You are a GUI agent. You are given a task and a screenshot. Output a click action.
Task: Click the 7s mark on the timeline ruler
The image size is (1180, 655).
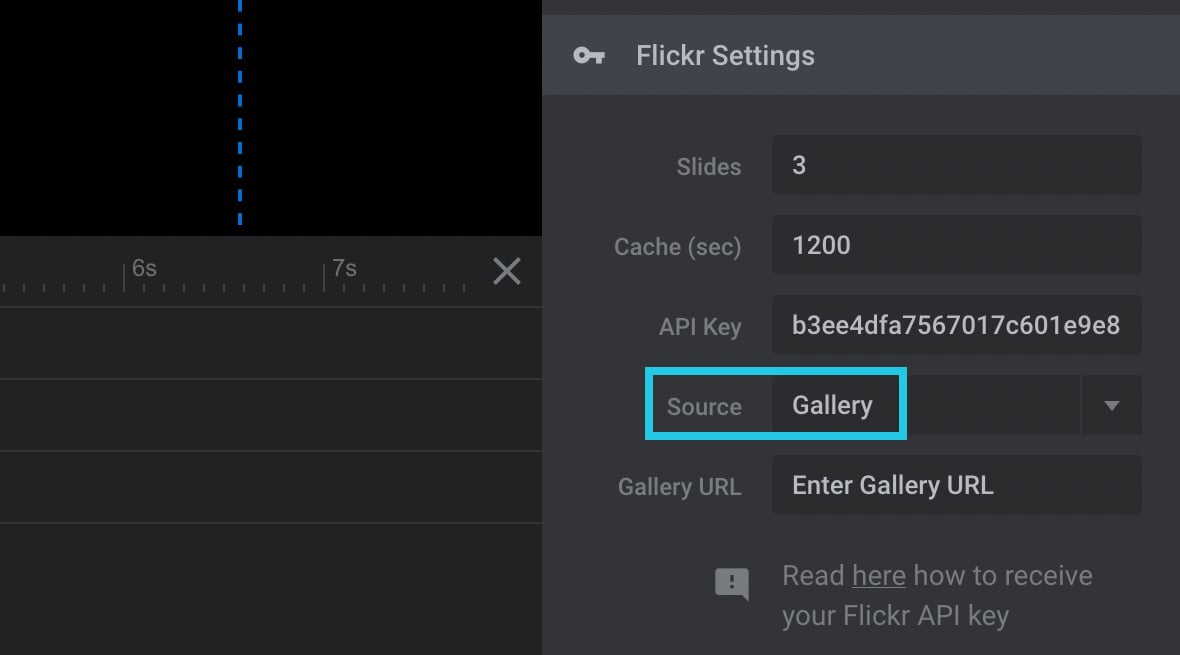click(x=343, y=268)
